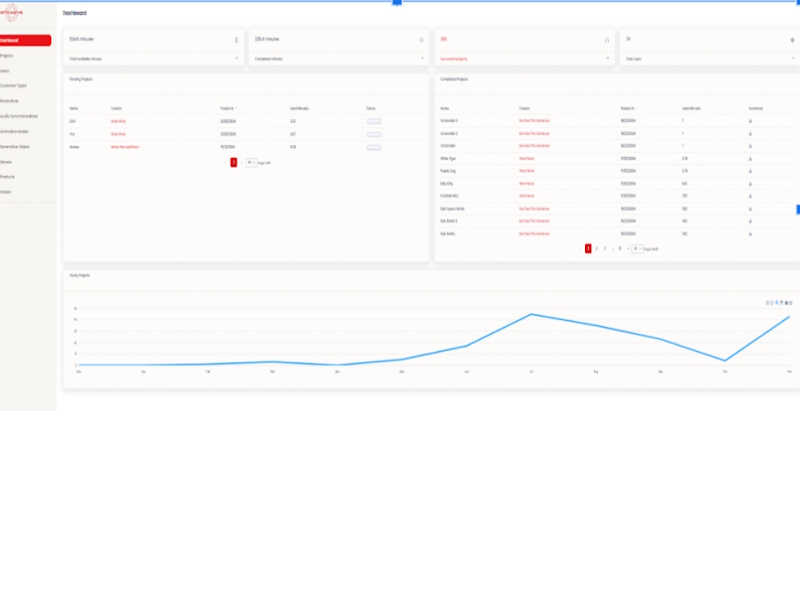
Task: Click the icon on Total available minutes card
Action: pyautogui.click(x=236, y=40)
